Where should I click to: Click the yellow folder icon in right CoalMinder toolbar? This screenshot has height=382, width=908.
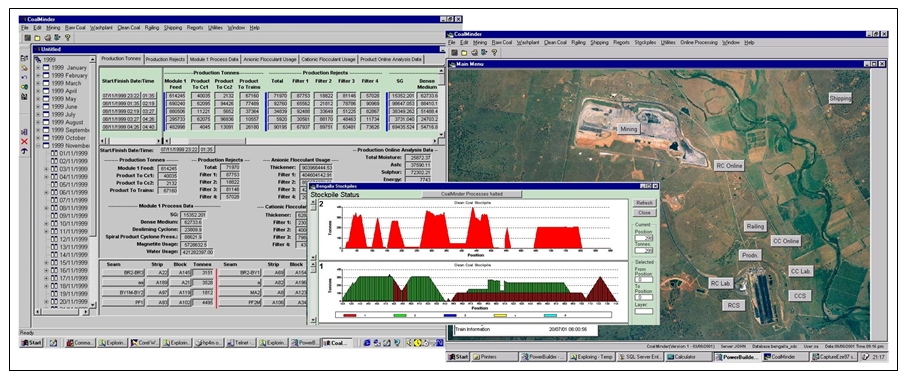(x=463, y=53)
